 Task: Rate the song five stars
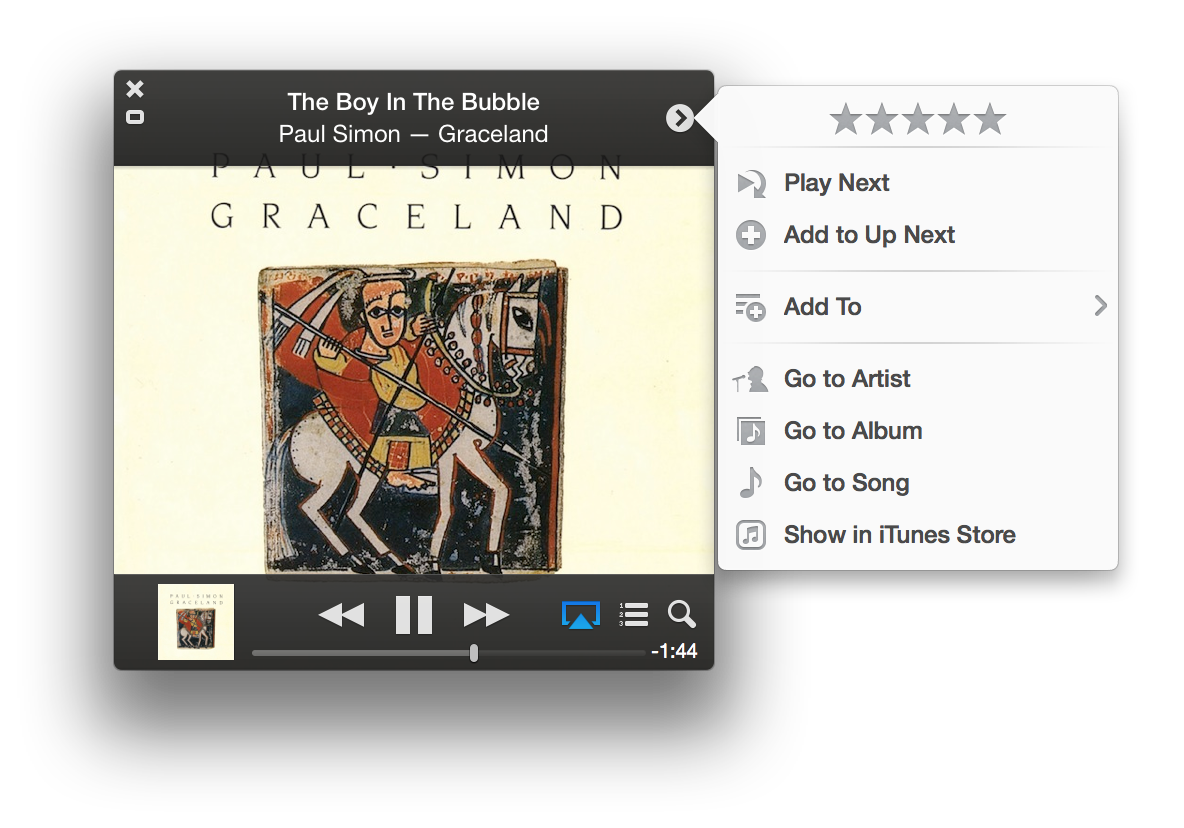(989, 119)
